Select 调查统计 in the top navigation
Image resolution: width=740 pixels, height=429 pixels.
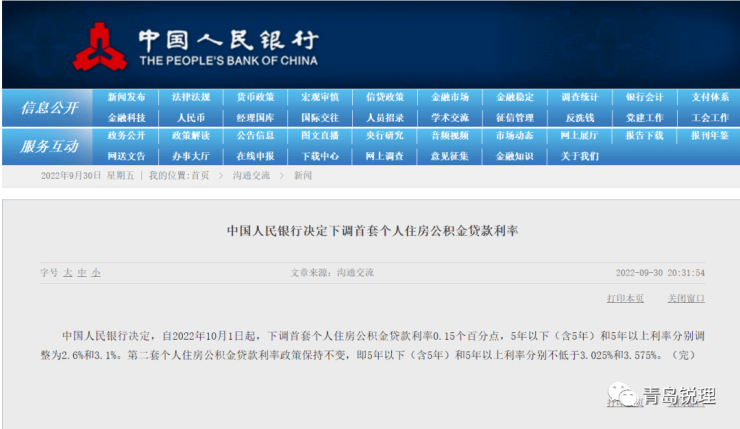tap(579, 98)
